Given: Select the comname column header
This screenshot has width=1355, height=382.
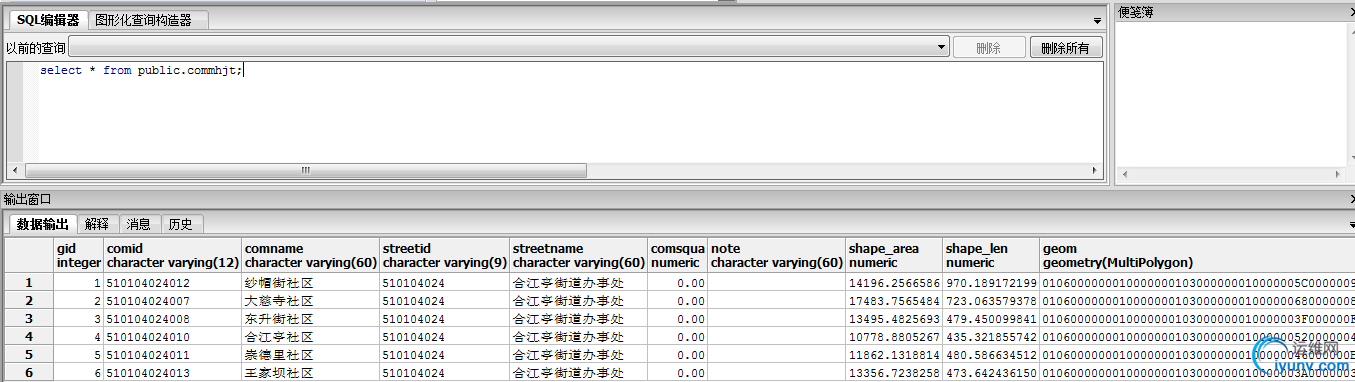Looking at the screenshot, I should [x=310, y=255].
